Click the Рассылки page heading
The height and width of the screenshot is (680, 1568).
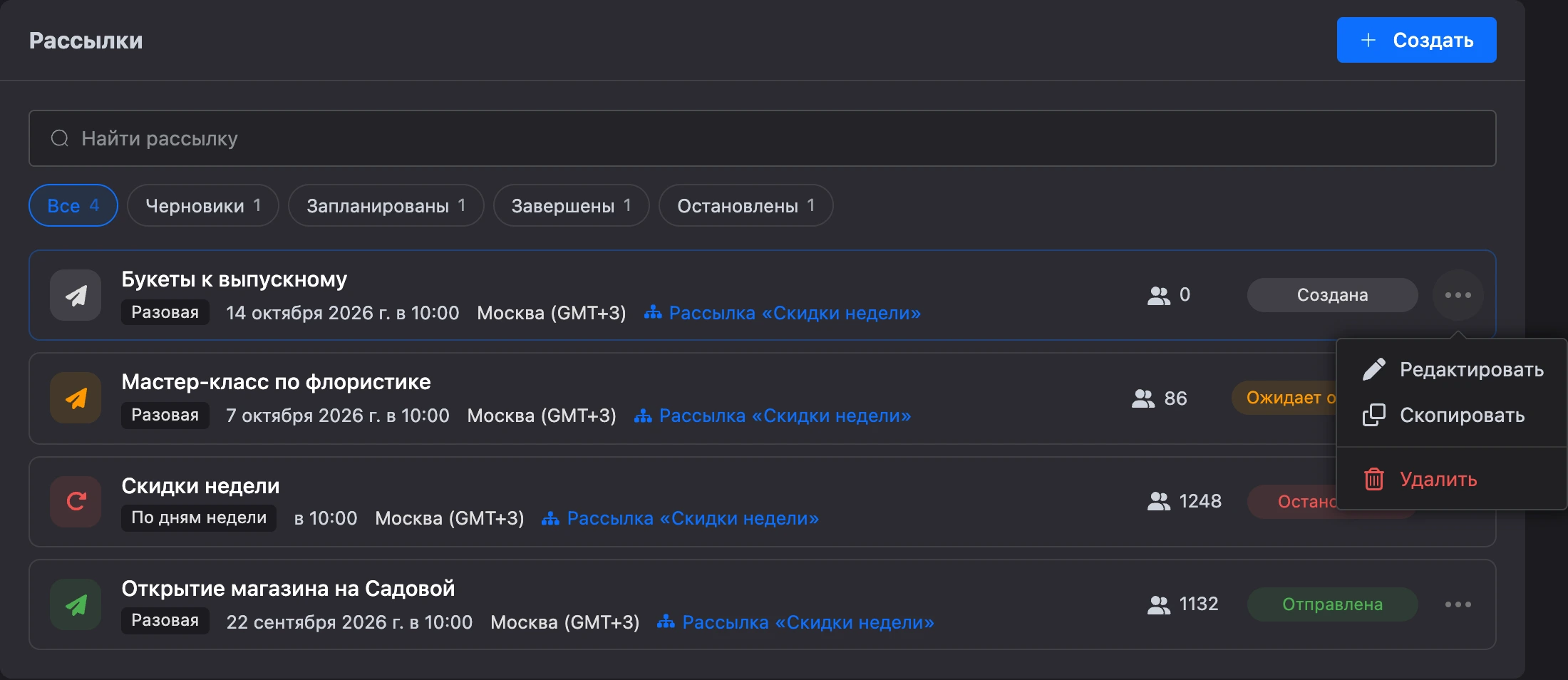(x=86, y=41)
